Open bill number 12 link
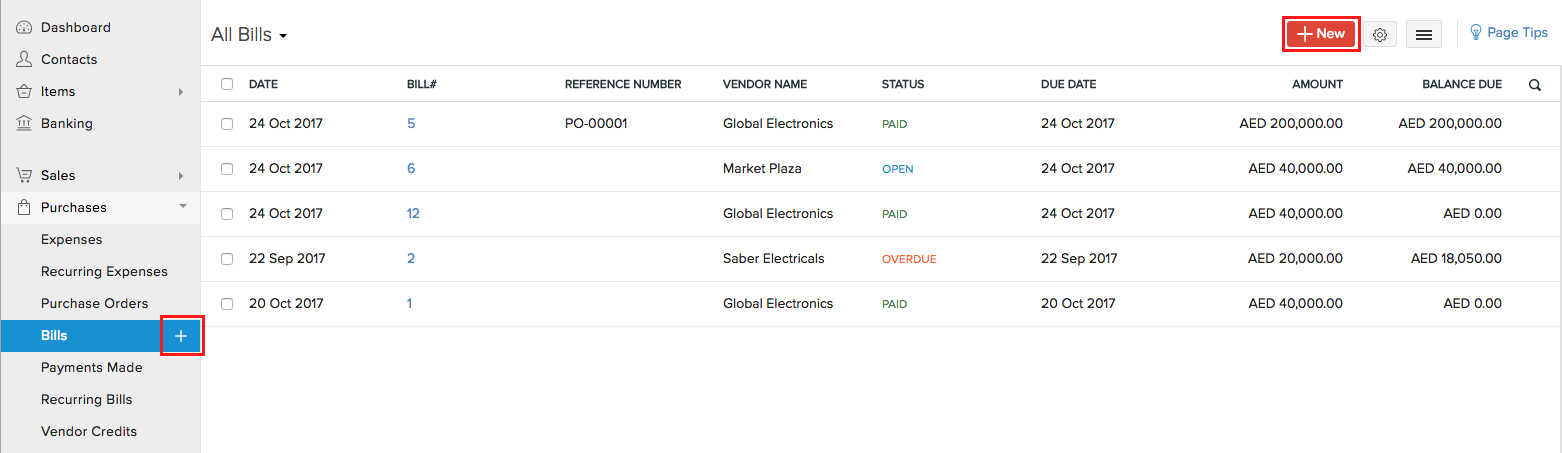The height and width of the screenshot is (453, 1562). [x=413, y=214]
